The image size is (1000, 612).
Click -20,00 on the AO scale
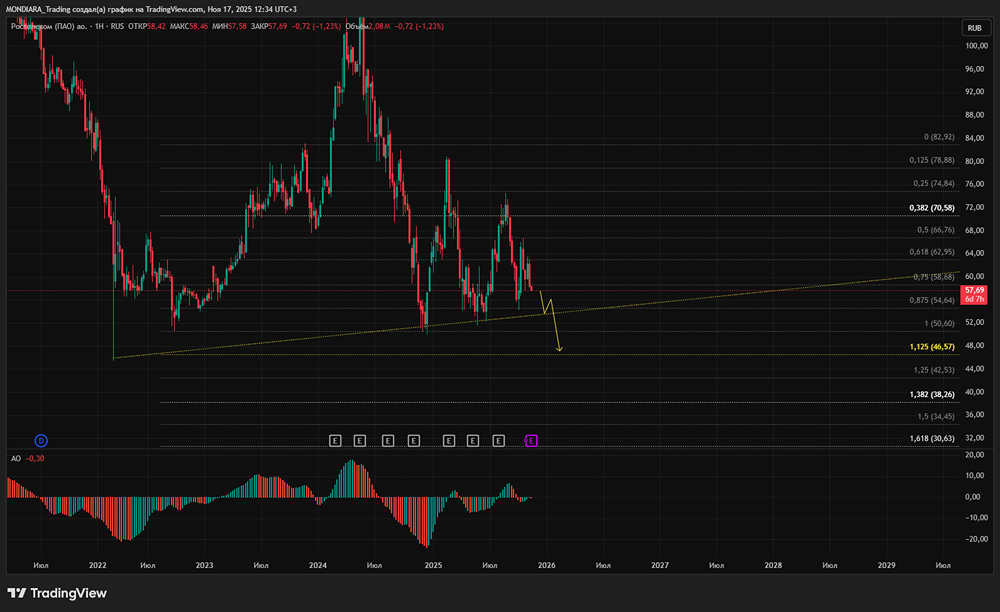click(x=976, y=539)
